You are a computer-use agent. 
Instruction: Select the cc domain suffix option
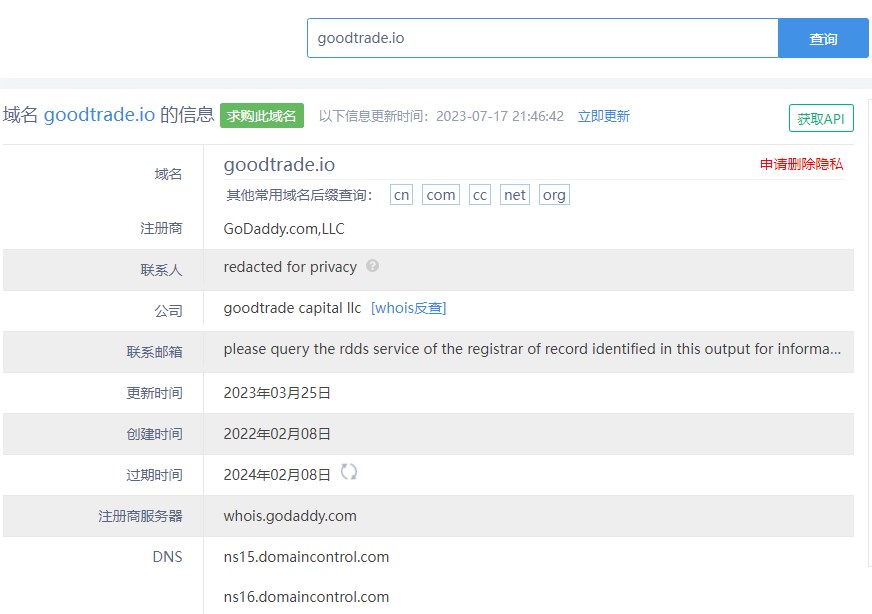[x=480, y=195]
